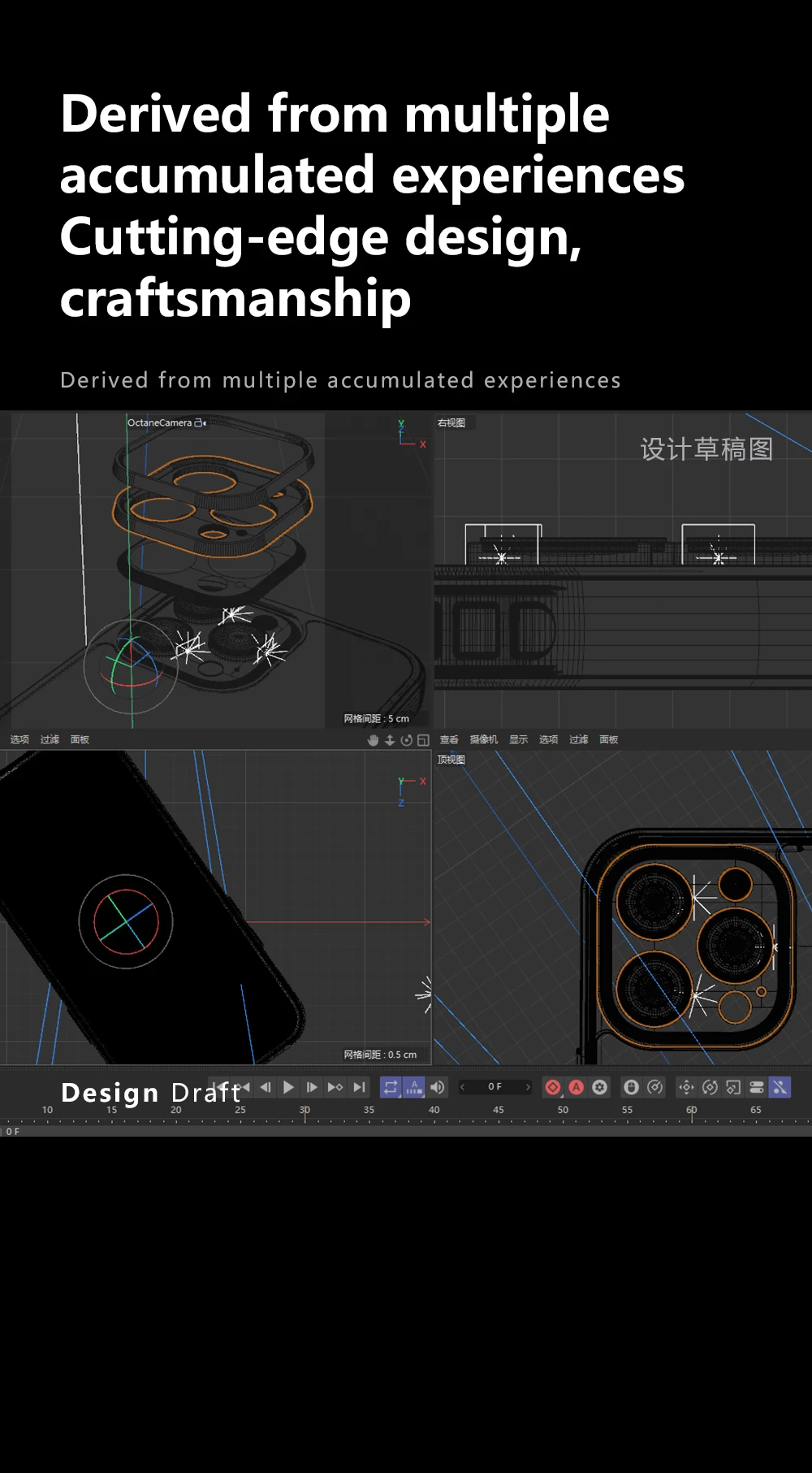The width and height of the screenshot is (812, 1473).
Task: Mute the timeline sound playback
Action: coord(438,1087)
